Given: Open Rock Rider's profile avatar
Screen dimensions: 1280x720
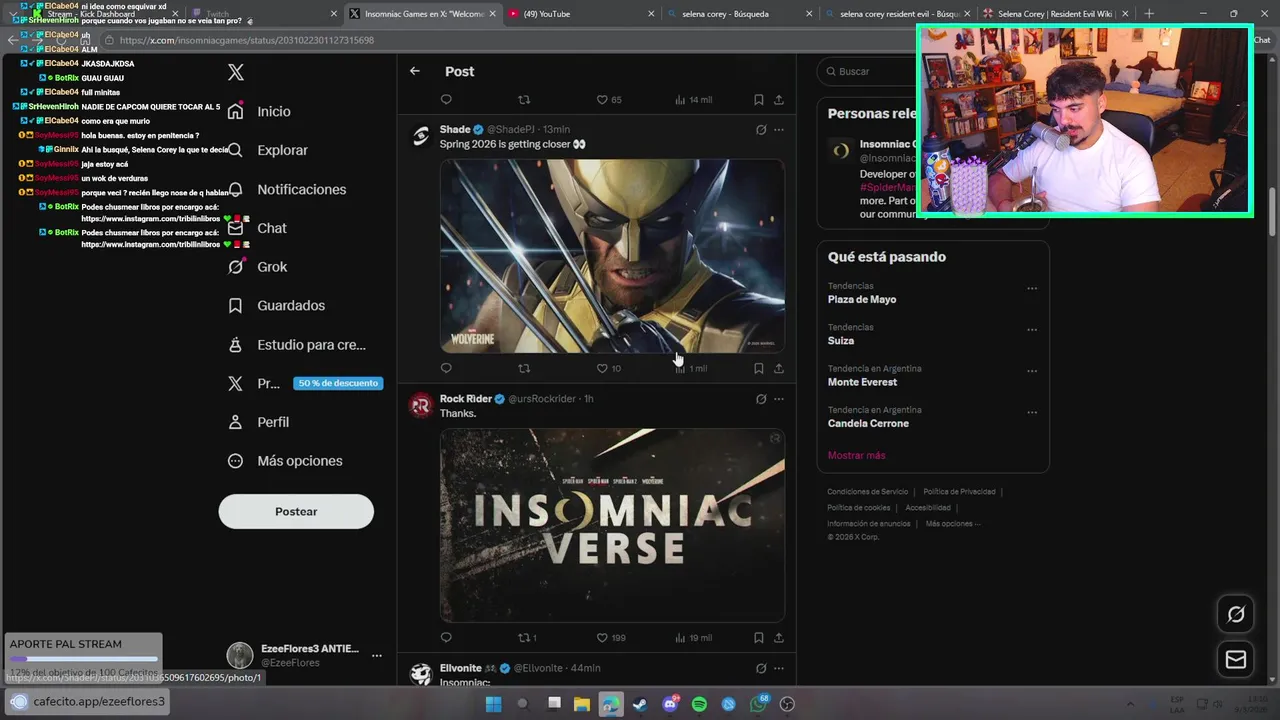Looking at the screenshot, I should 421,405.
